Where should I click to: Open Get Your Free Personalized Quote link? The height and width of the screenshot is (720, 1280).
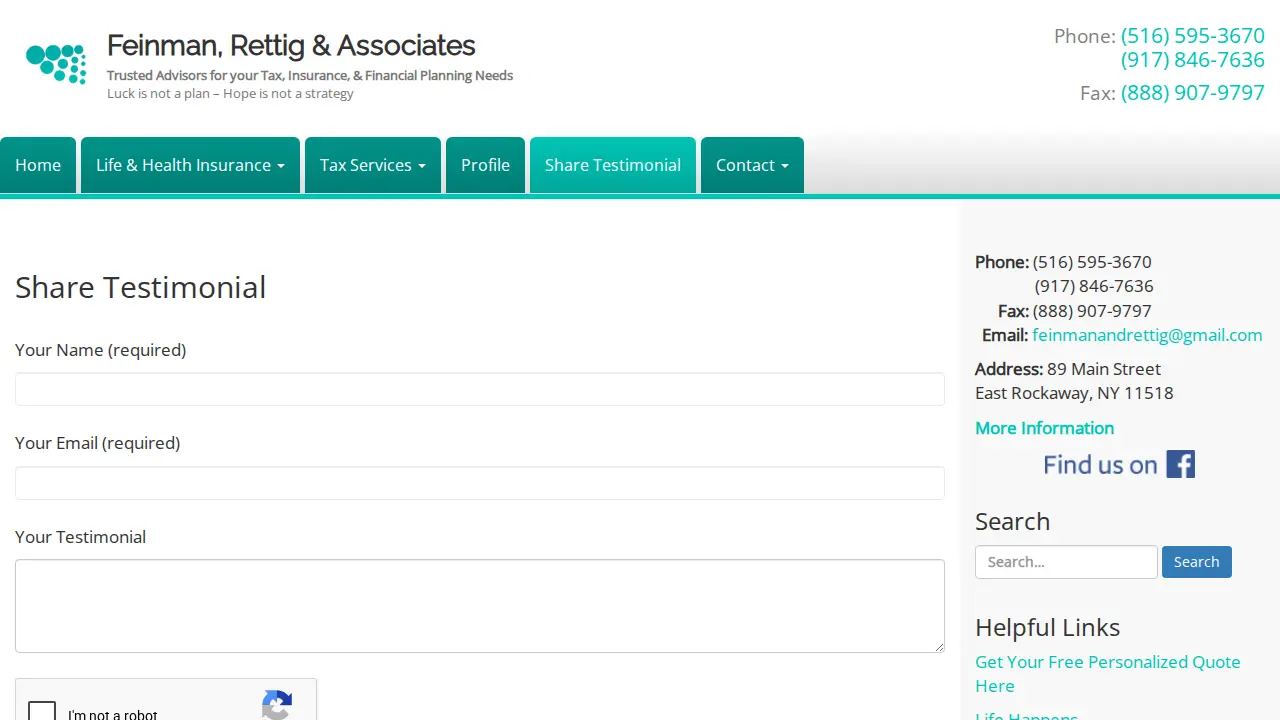click(1108, 674)
